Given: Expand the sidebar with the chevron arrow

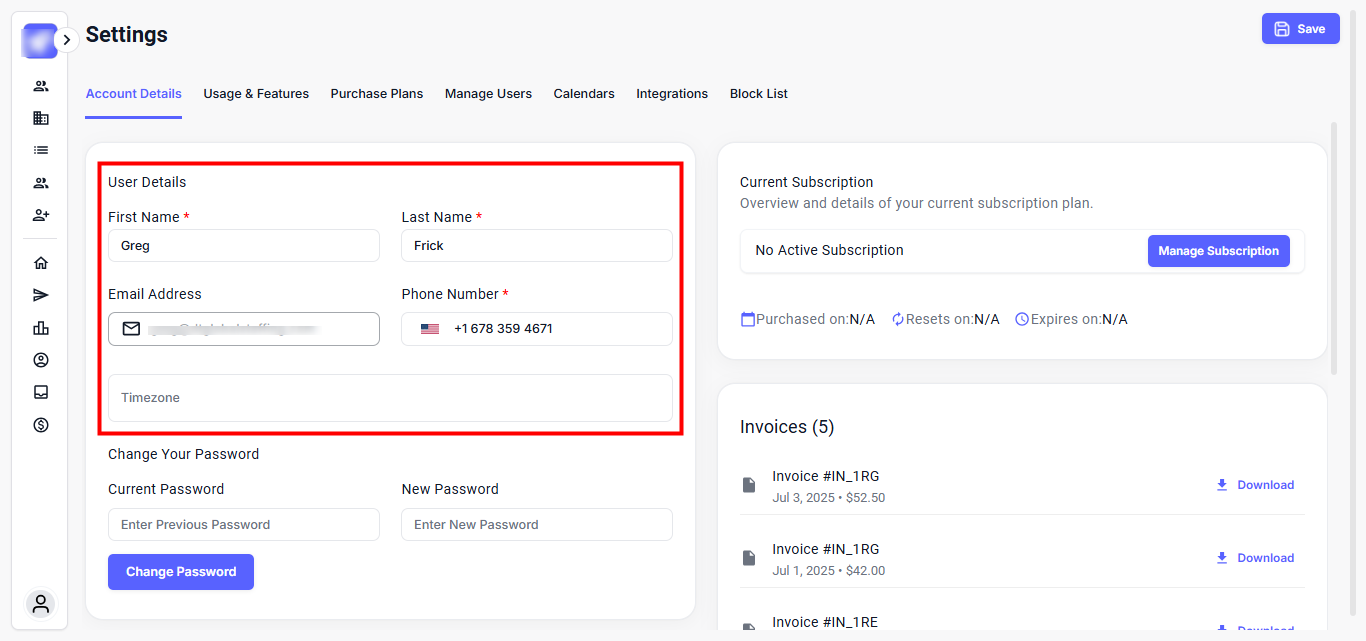Looking at the screenshot, I should click(66, 40).
